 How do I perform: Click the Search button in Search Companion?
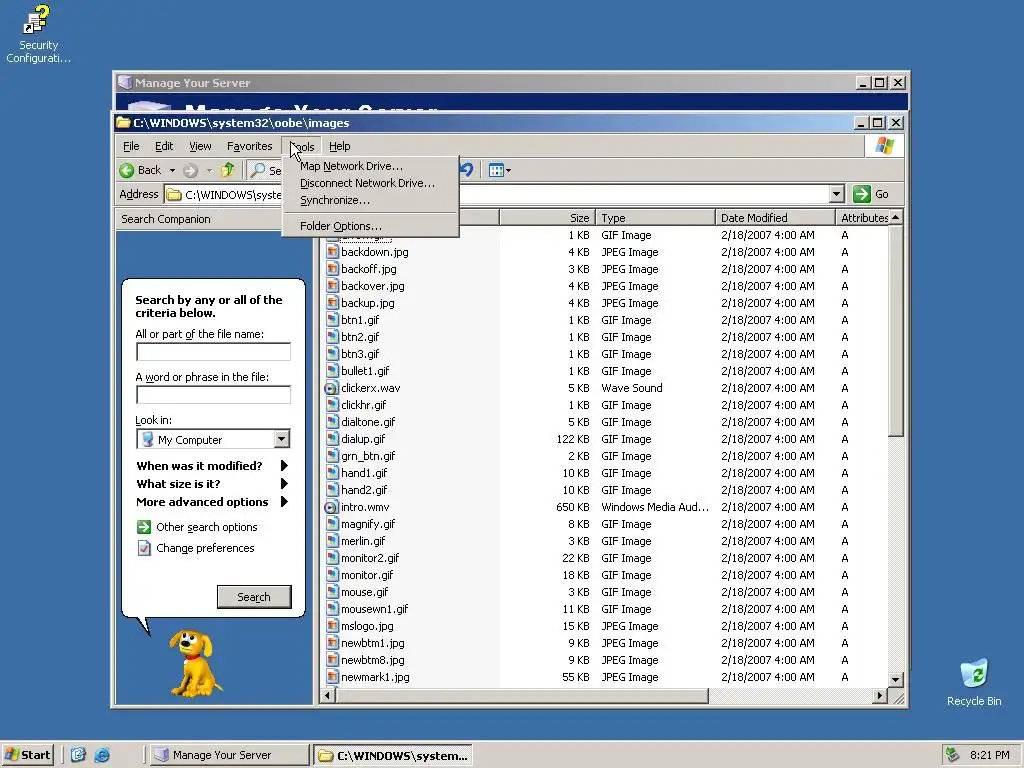click(254, 597)
